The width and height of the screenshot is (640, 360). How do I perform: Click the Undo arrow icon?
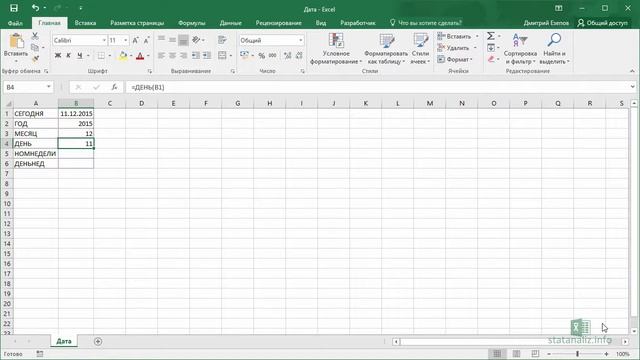tap(36, 8)
